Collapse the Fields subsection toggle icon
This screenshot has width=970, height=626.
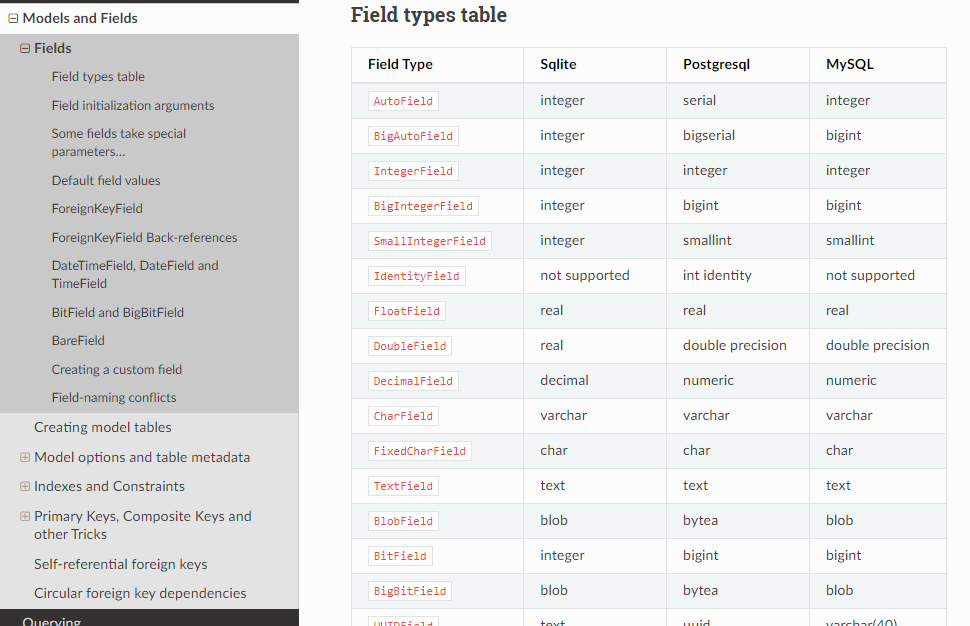point(25,48)
